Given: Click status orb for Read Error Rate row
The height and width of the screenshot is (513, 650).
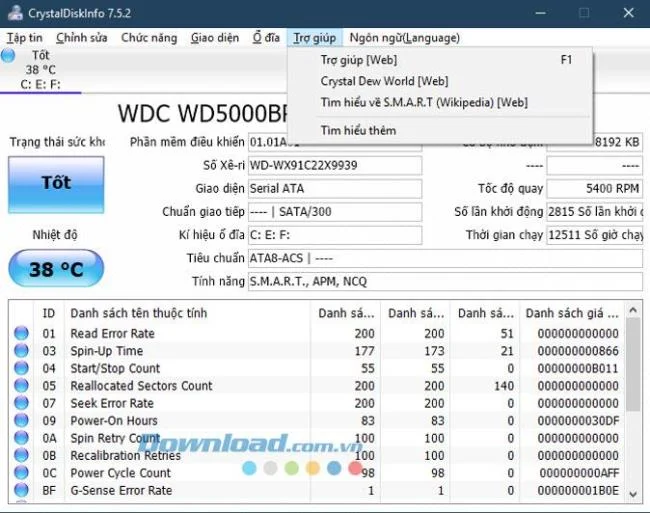Looking at the screenshot, I should tap(21, 333).
